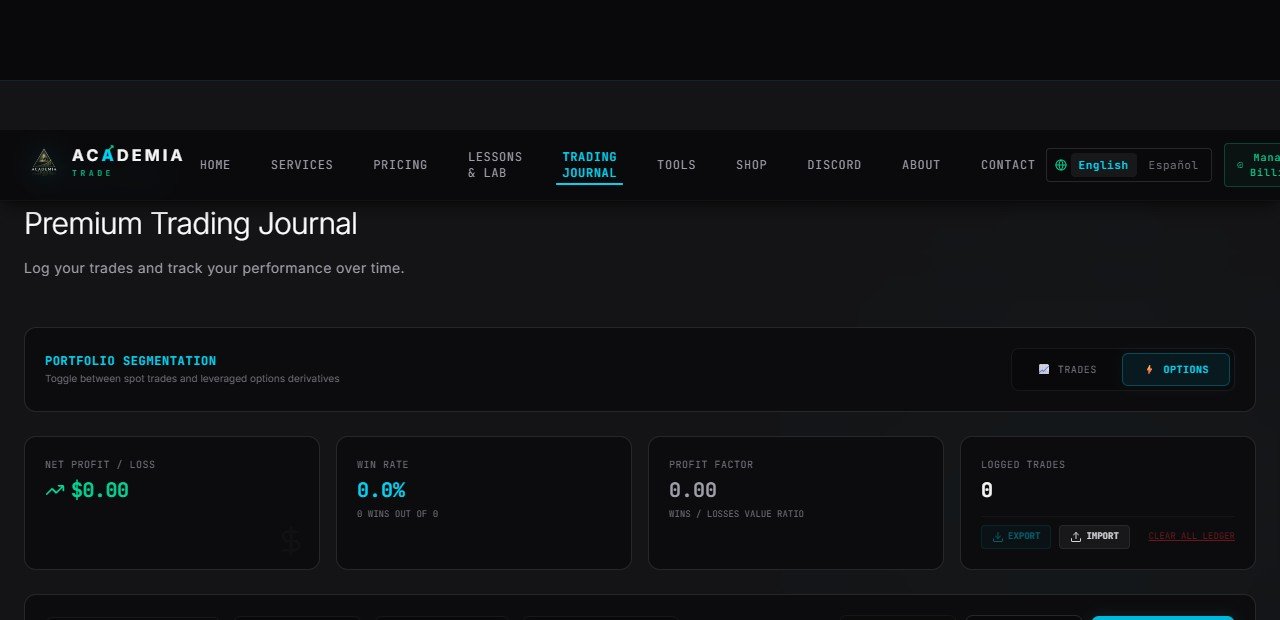Click the 'Log your trades' subtitle

click(214, 268)
